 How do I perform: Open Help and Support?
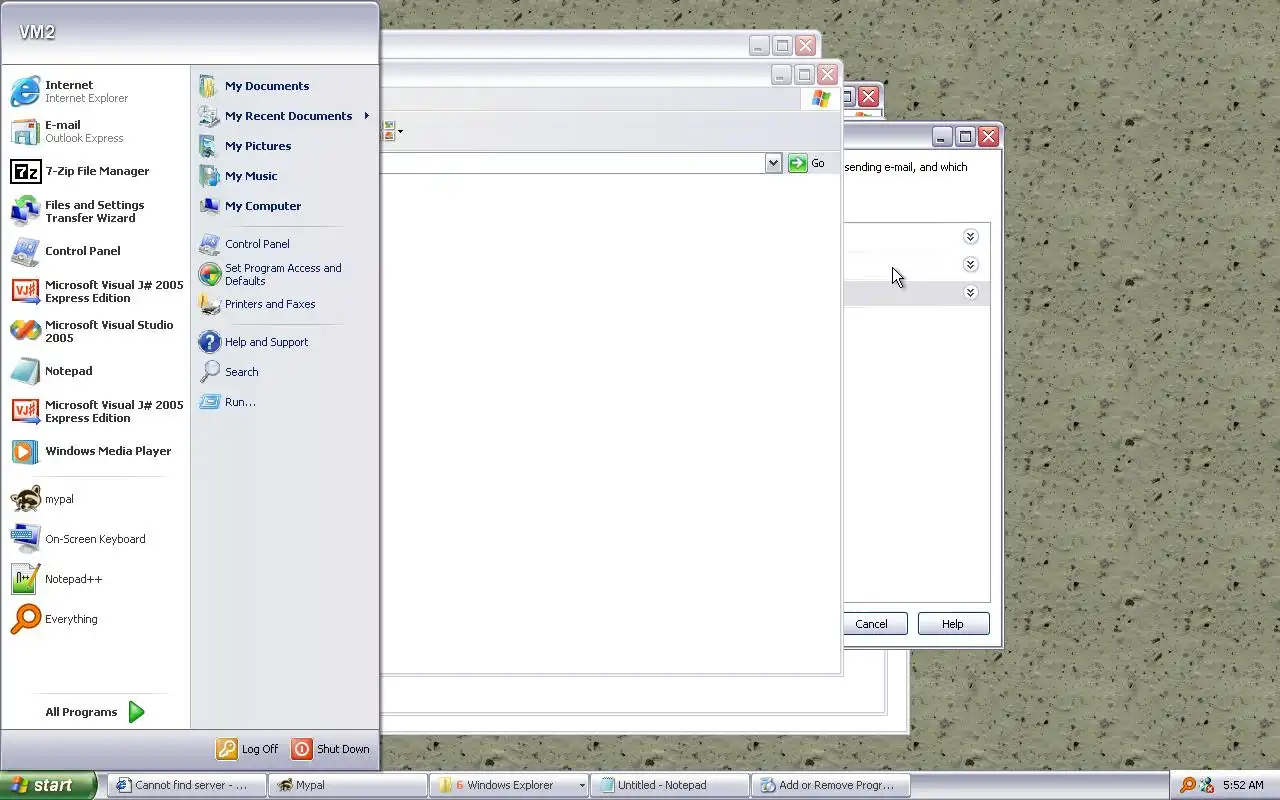click(284, 342)
